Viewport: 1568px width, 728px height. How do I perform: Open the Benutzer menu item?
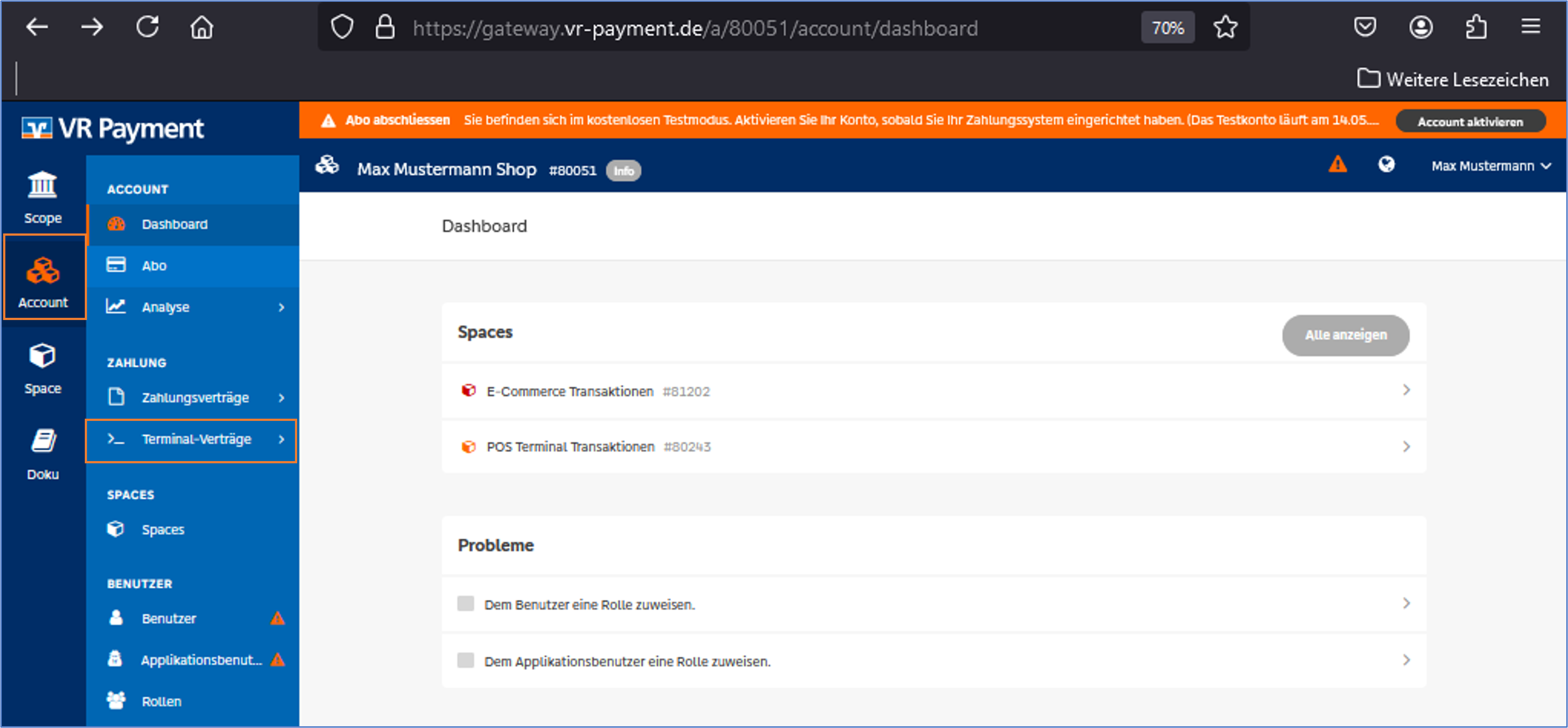point(193,618)
